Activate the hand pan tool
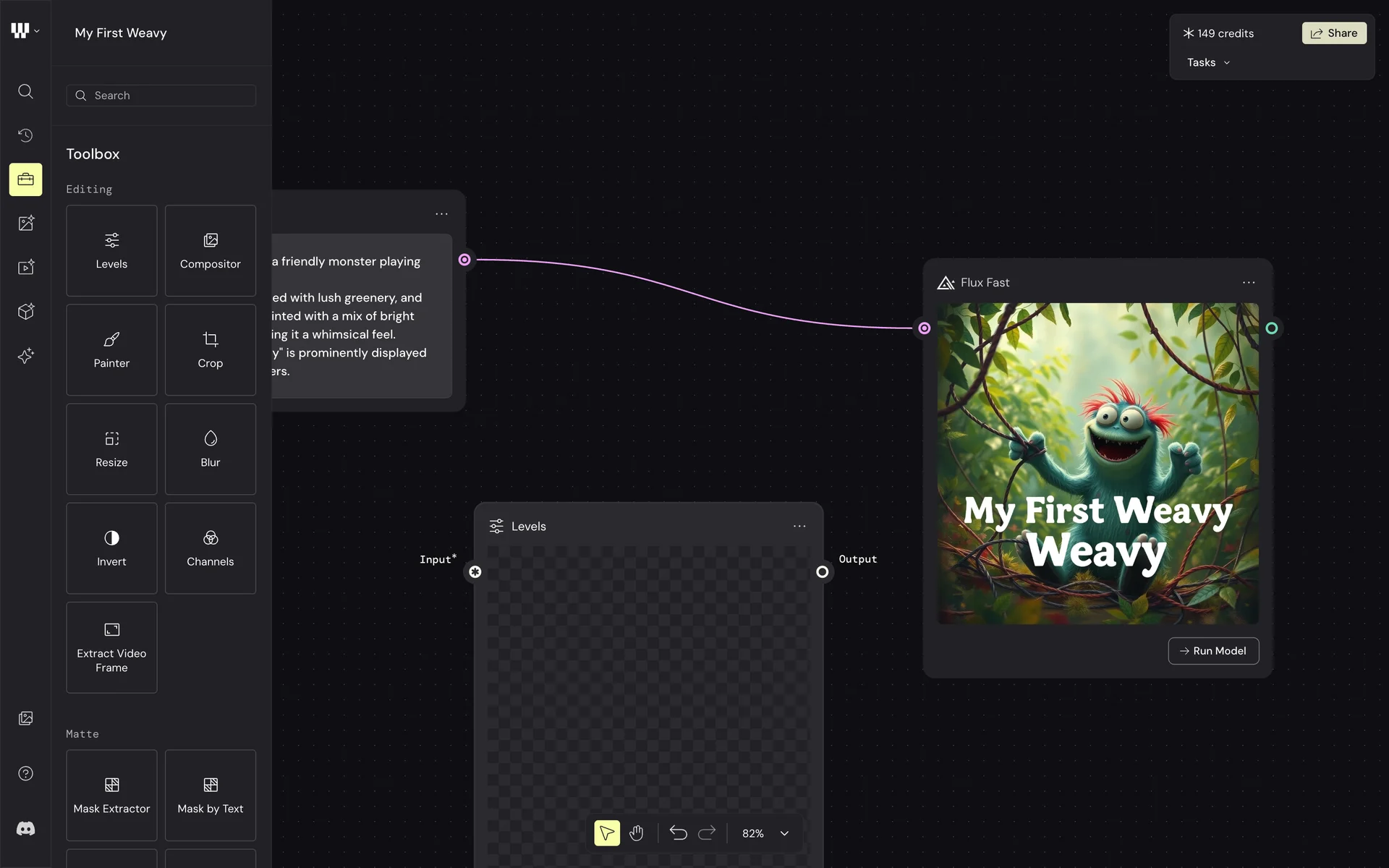1389x868 pixels. pyautogui.click(x=637, y=833)
